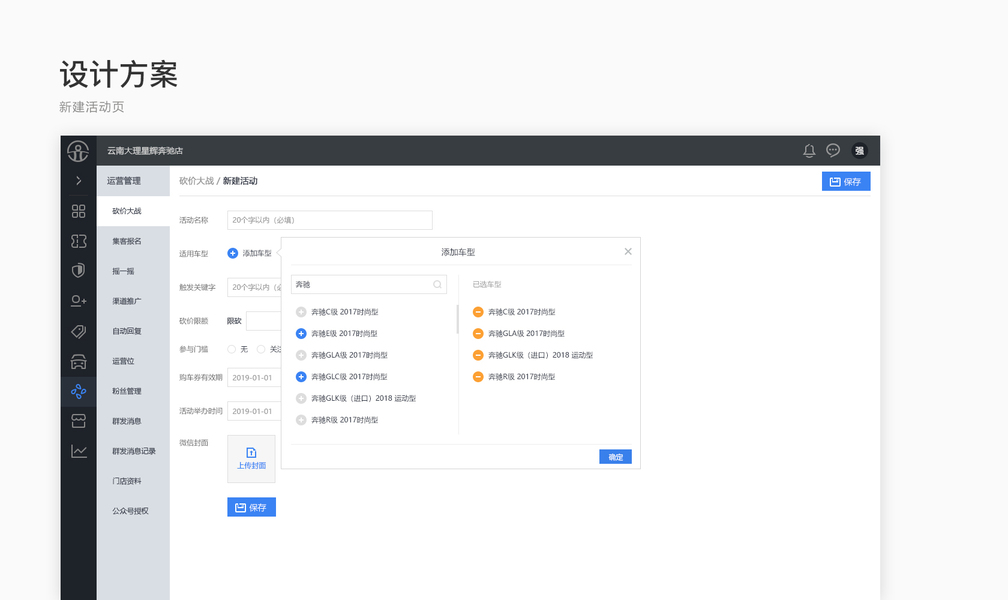Click the top-right 保存 save button
Screen dimensions: 1008x600
pyautogui.click(x=846, y=181)
